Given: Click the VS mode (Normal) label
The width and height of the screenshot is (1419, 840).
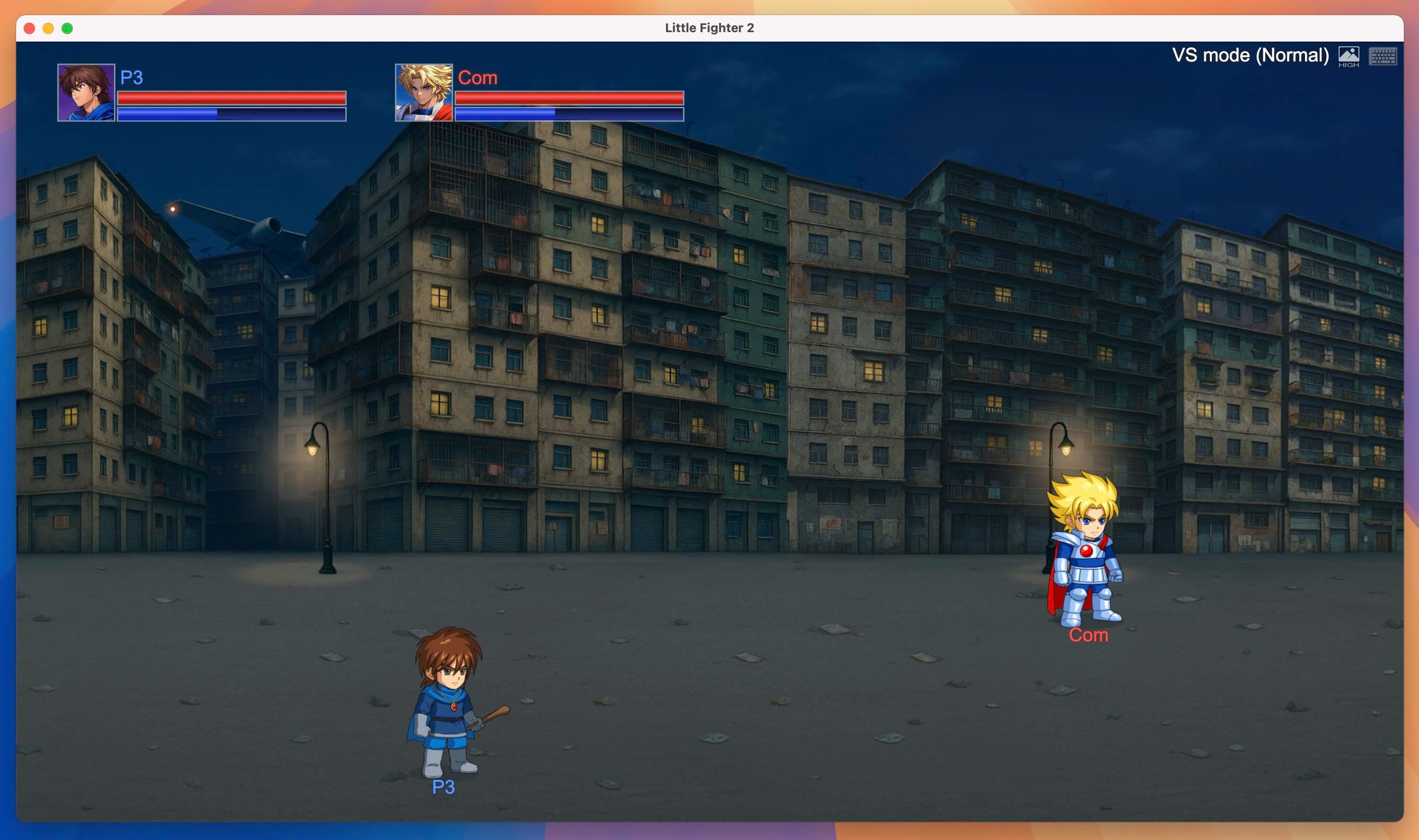Looking at the screenshot, I should tap(1250, 55).
